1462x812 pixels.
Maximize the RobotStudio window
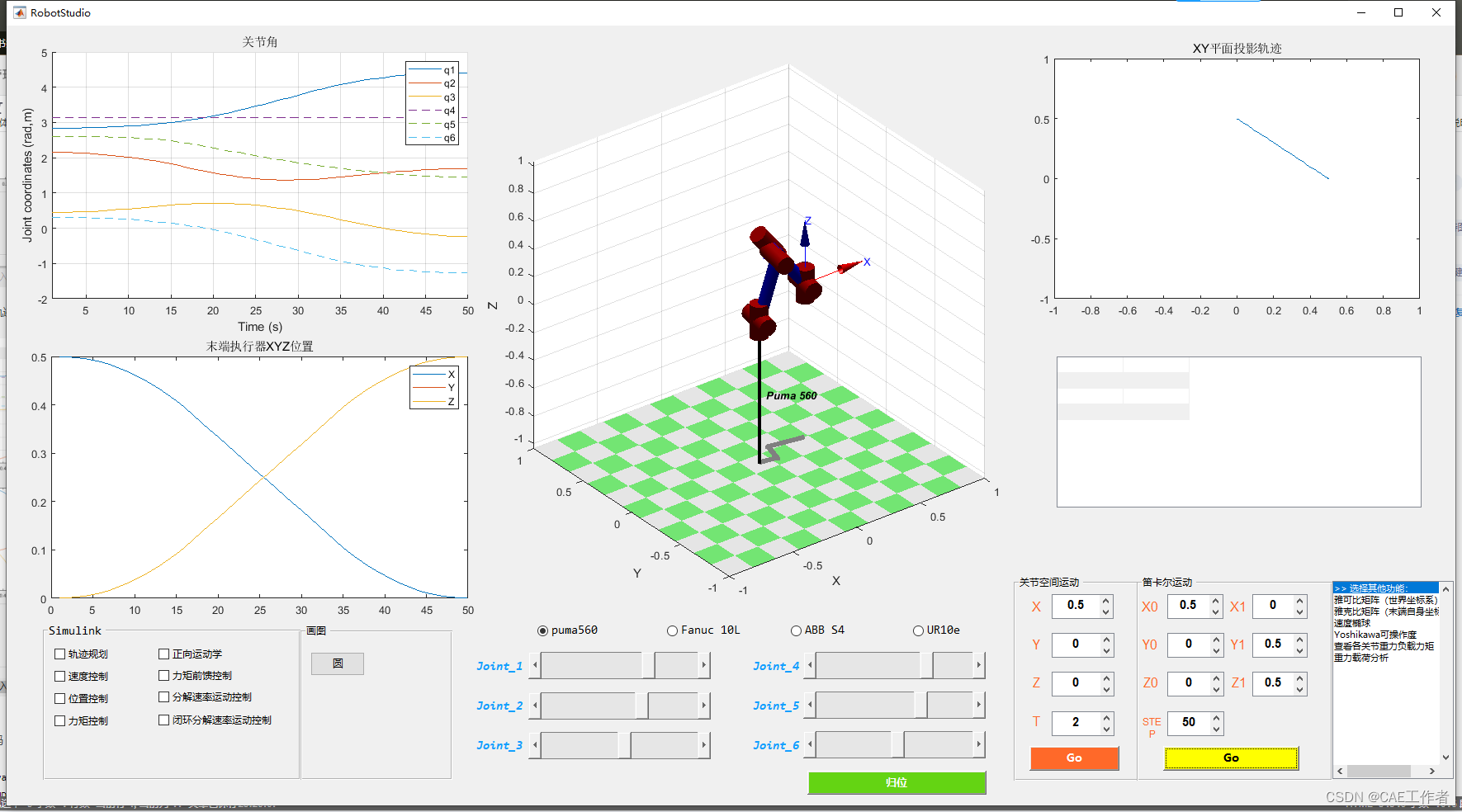[x=1398, y=12]
